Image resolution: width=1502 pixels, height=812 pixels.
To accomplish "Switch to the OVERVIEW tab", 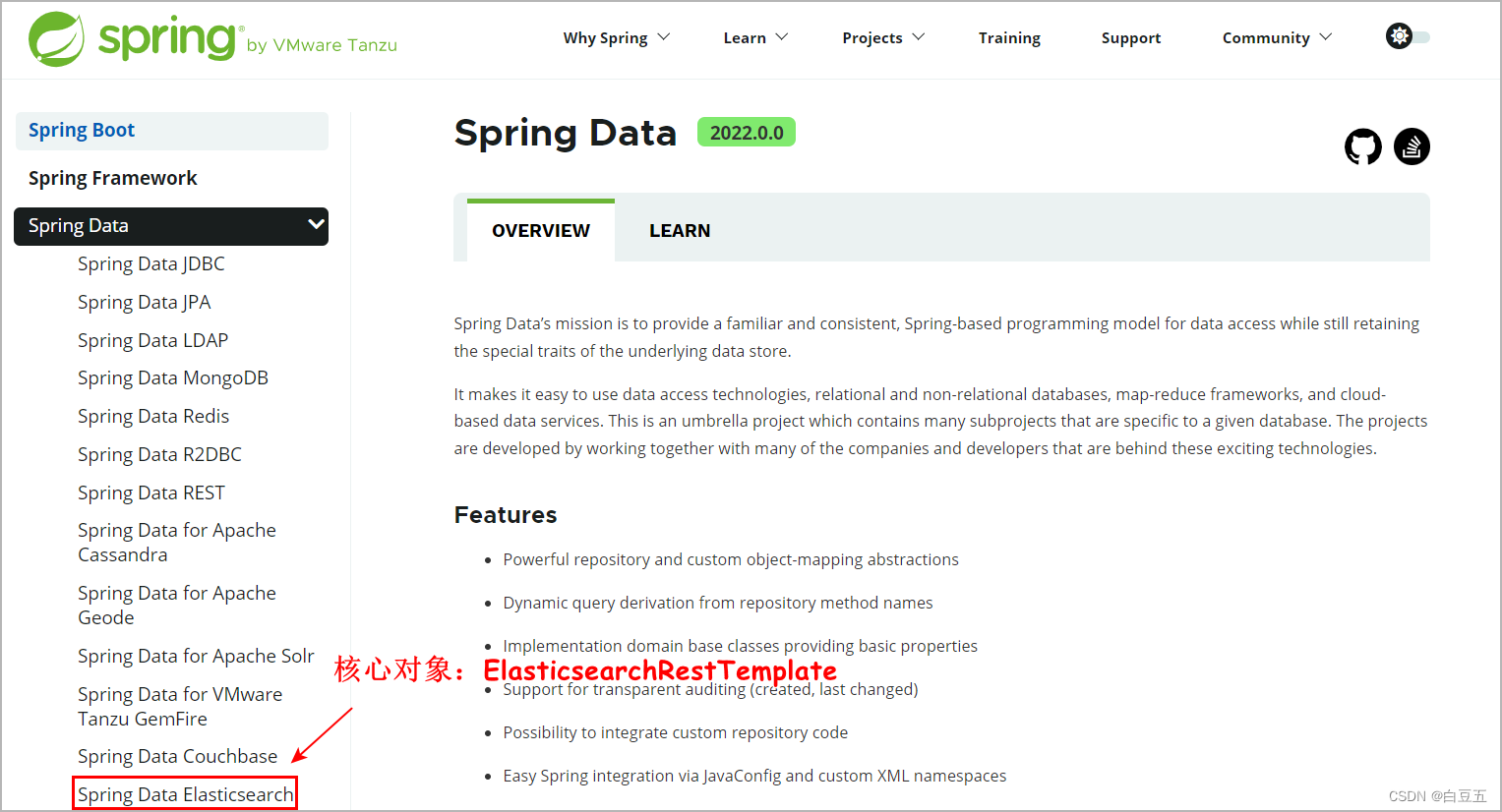I will [541, 231].
